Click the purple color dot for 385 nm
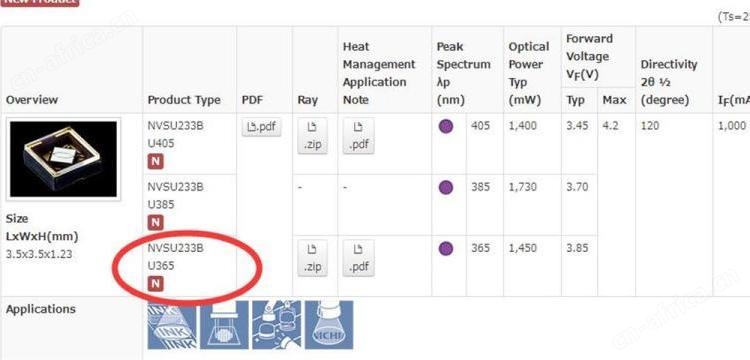Image resolution: width=750 pixels, height=360 pixels. pyautogui.click(x=446, y=187)
